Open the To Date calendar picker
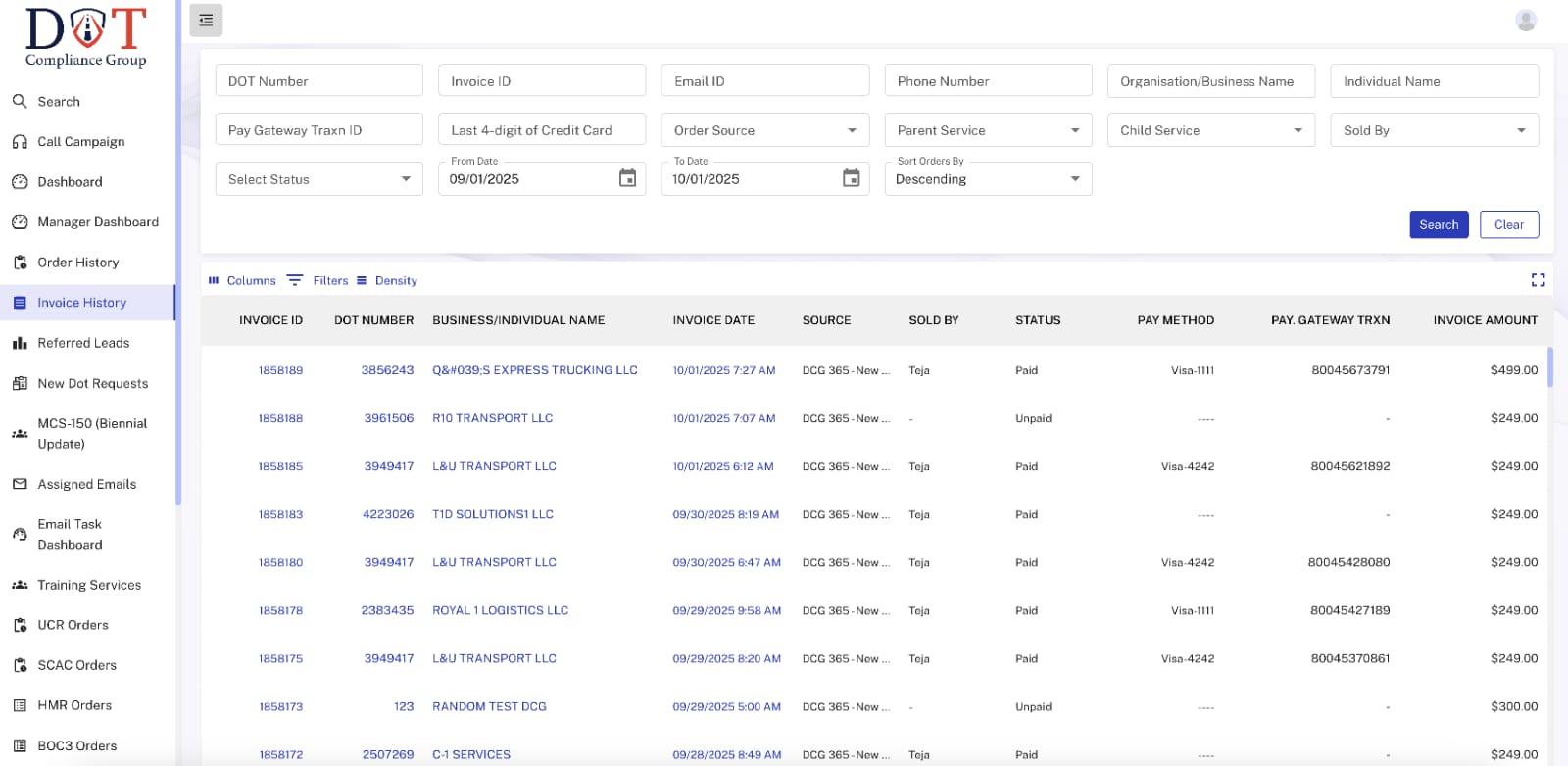Image resolution: width=1568 pixels, height=766 pixels. pyautogui.click(x=851, y=178)
